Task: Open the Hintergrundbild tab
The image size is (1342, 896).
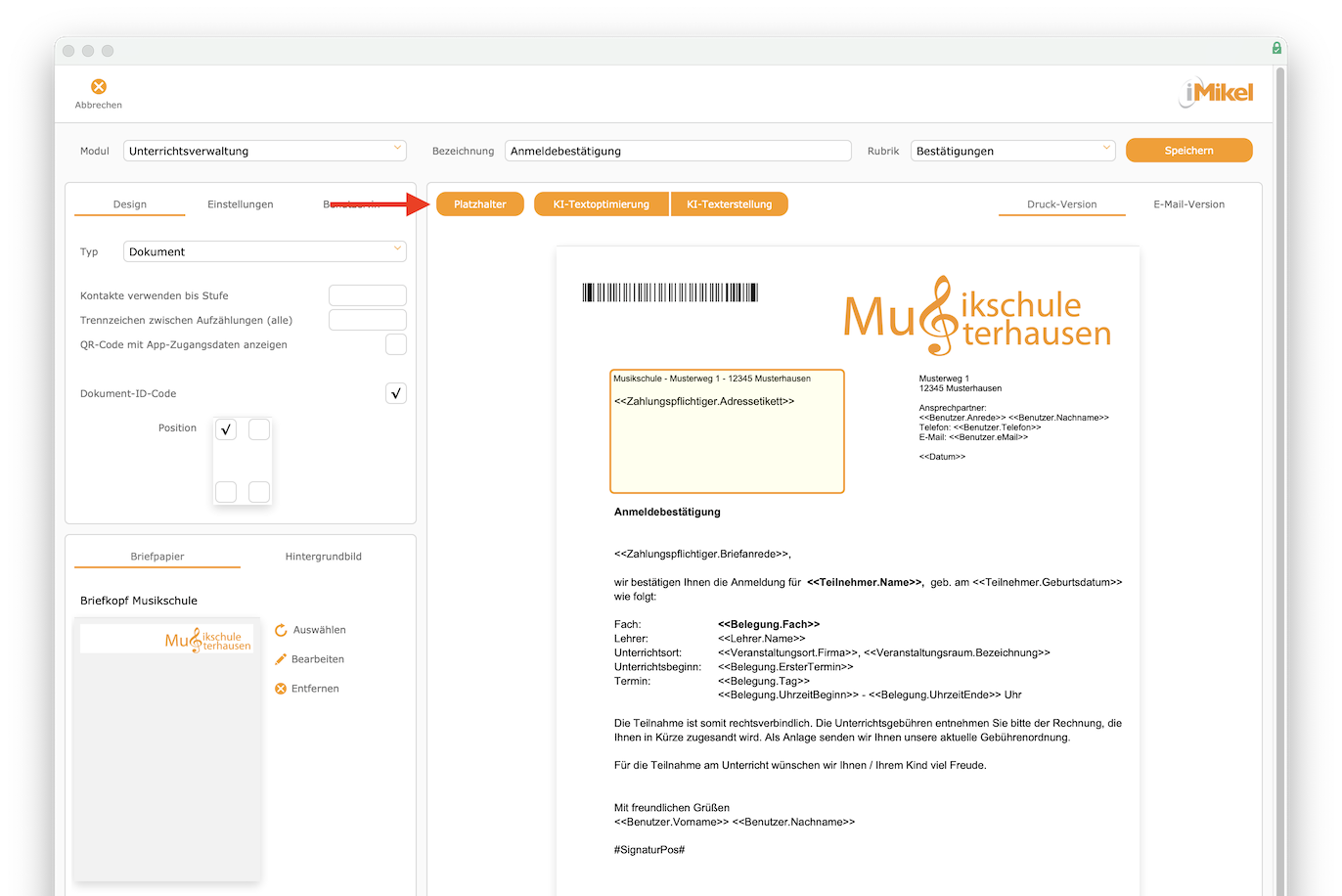Action: (324, 557)
